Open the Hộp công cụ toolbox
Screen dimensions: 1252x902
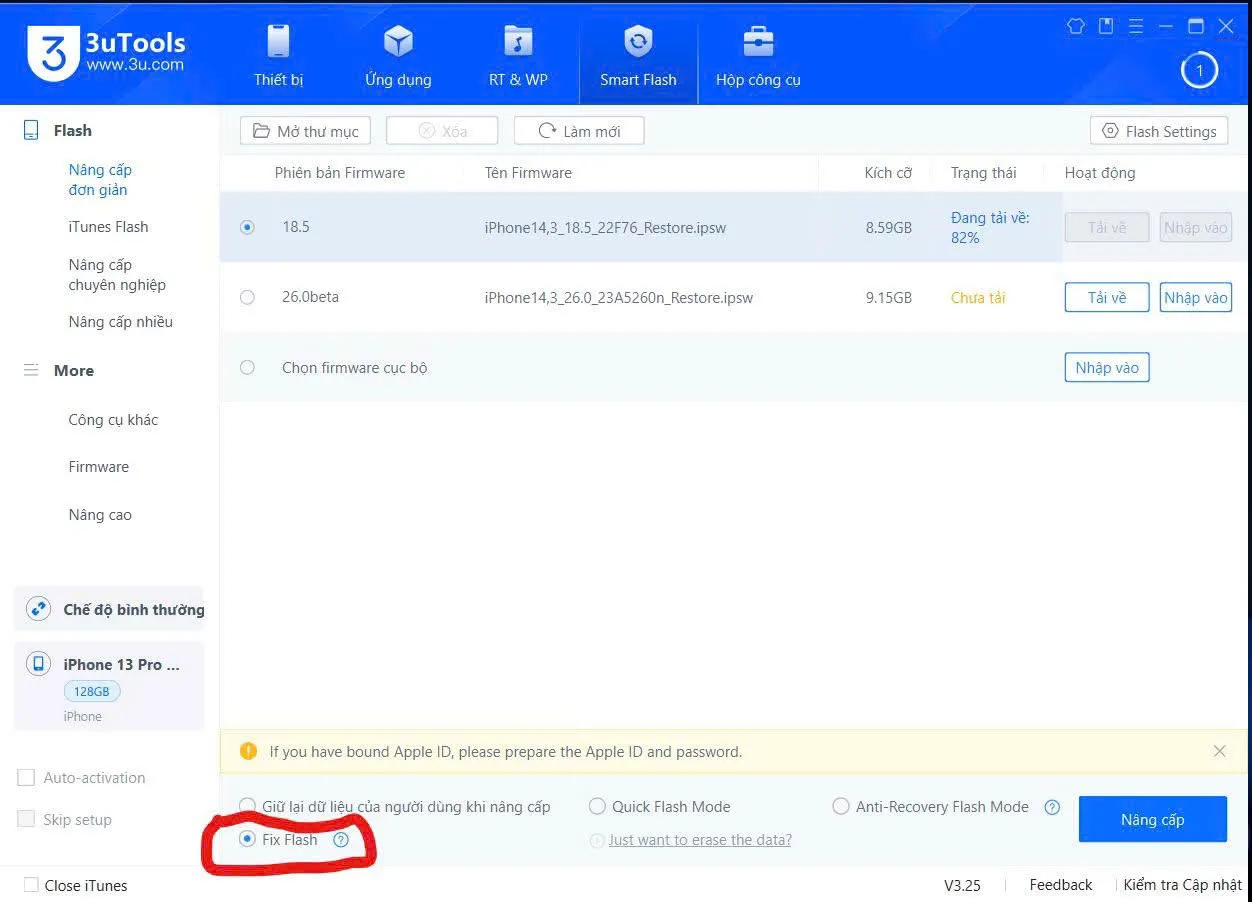(x=758, y=56)
